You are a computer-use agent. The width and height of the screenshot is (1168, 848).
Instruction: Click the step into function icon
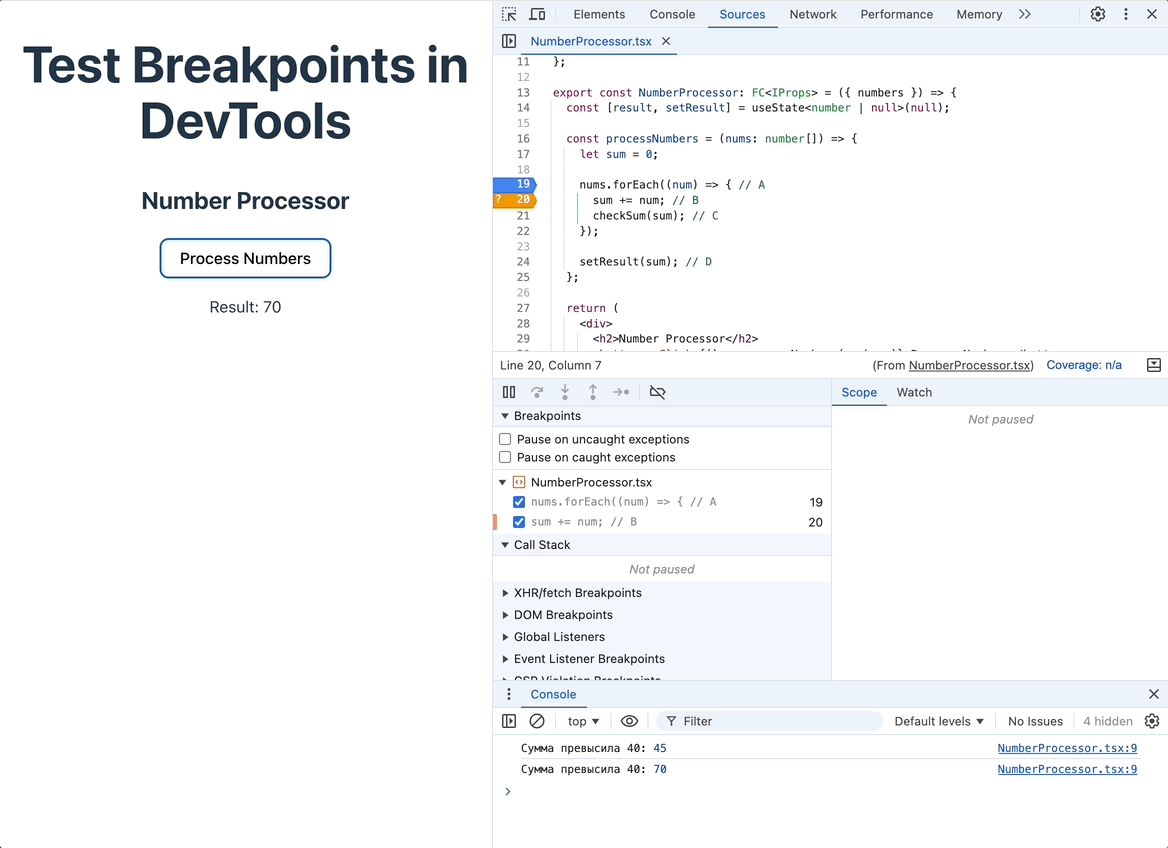coord(565,392)
